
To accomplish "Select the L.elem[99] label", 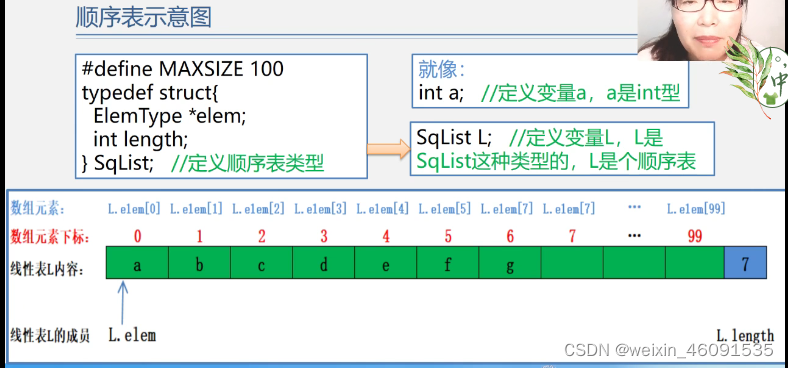I will [x=696, y=209].
